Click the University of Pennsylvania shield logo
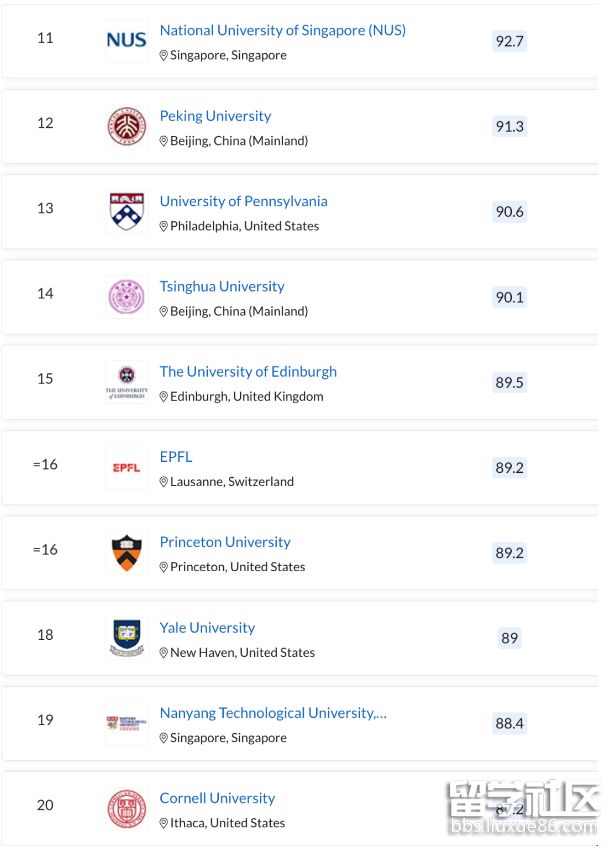The width and height of the screenshot is (614, 848). [127, 212]
